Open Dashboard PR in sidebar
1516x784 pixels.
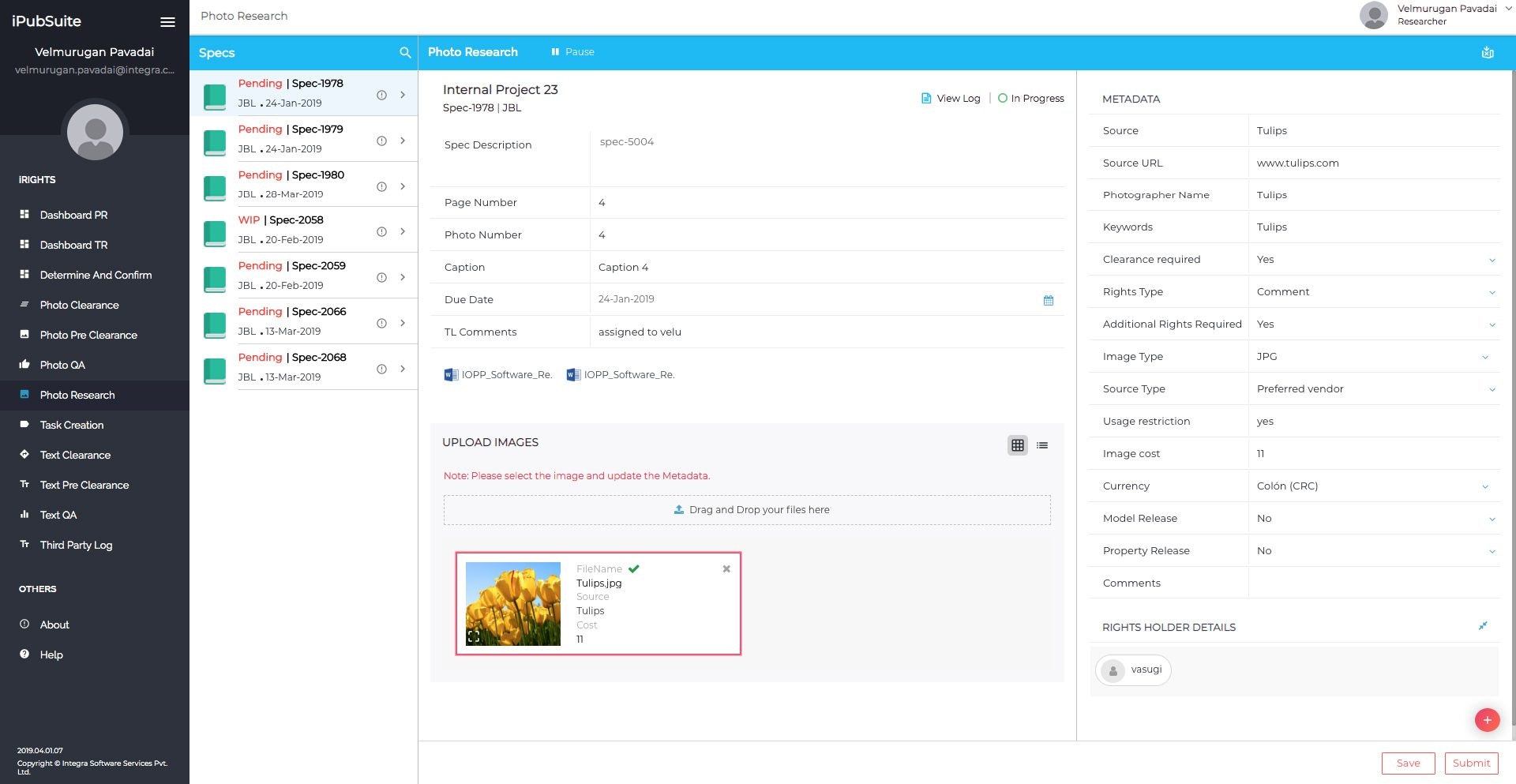click(95, 215)
